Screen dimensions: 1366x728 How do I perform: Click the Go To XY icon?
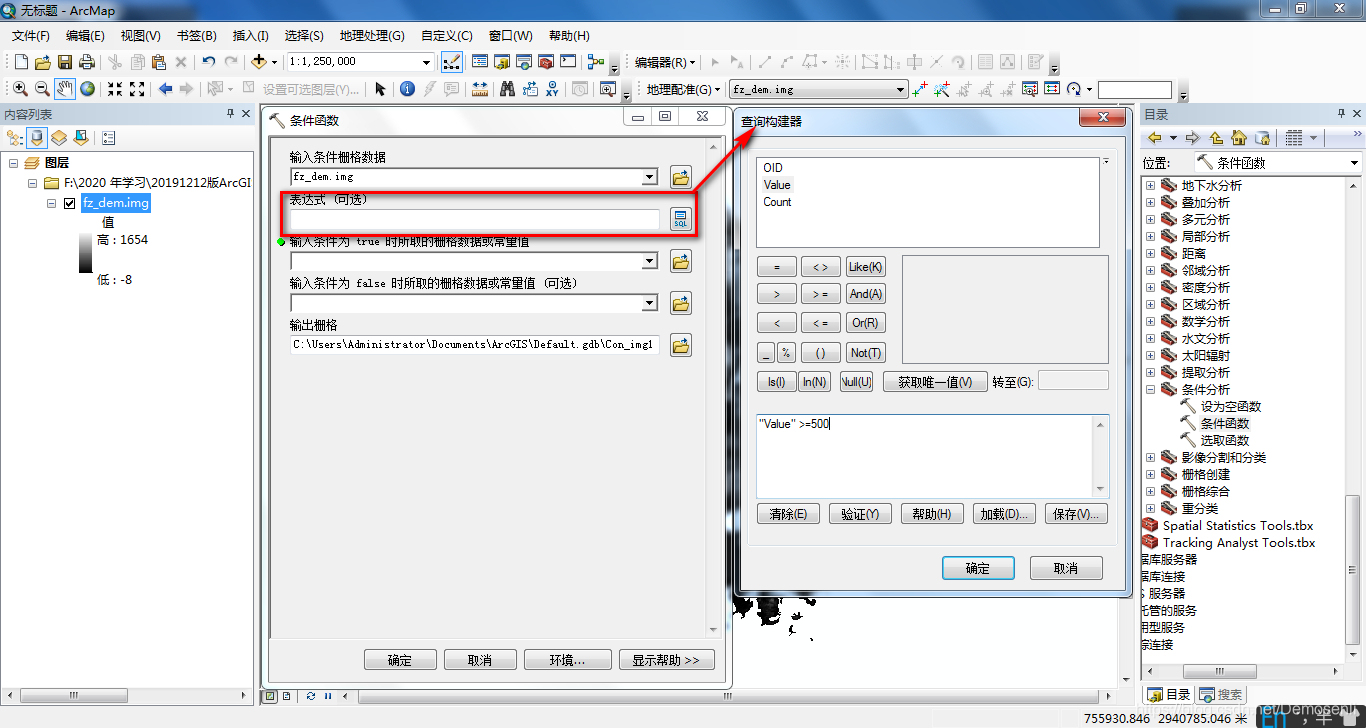[x=552, y=89]
